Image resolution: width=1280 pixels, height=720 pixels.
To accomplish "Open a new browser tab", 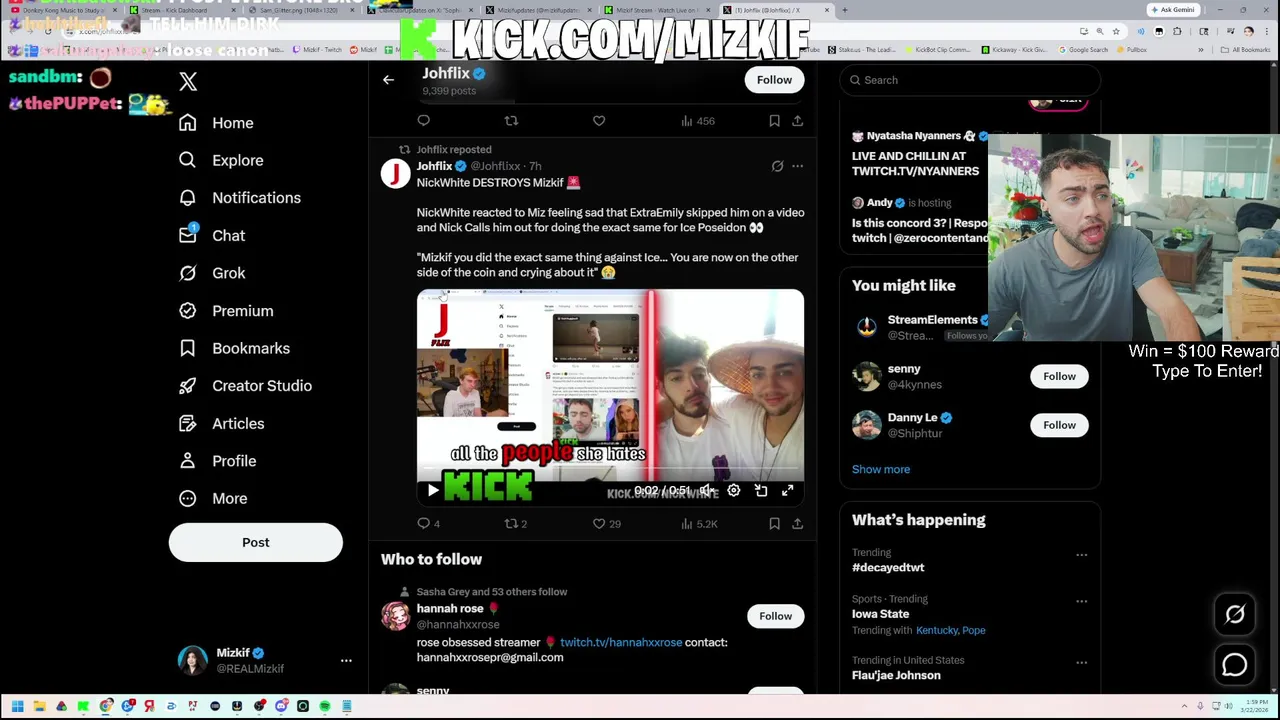I will [x=844, y=10].
